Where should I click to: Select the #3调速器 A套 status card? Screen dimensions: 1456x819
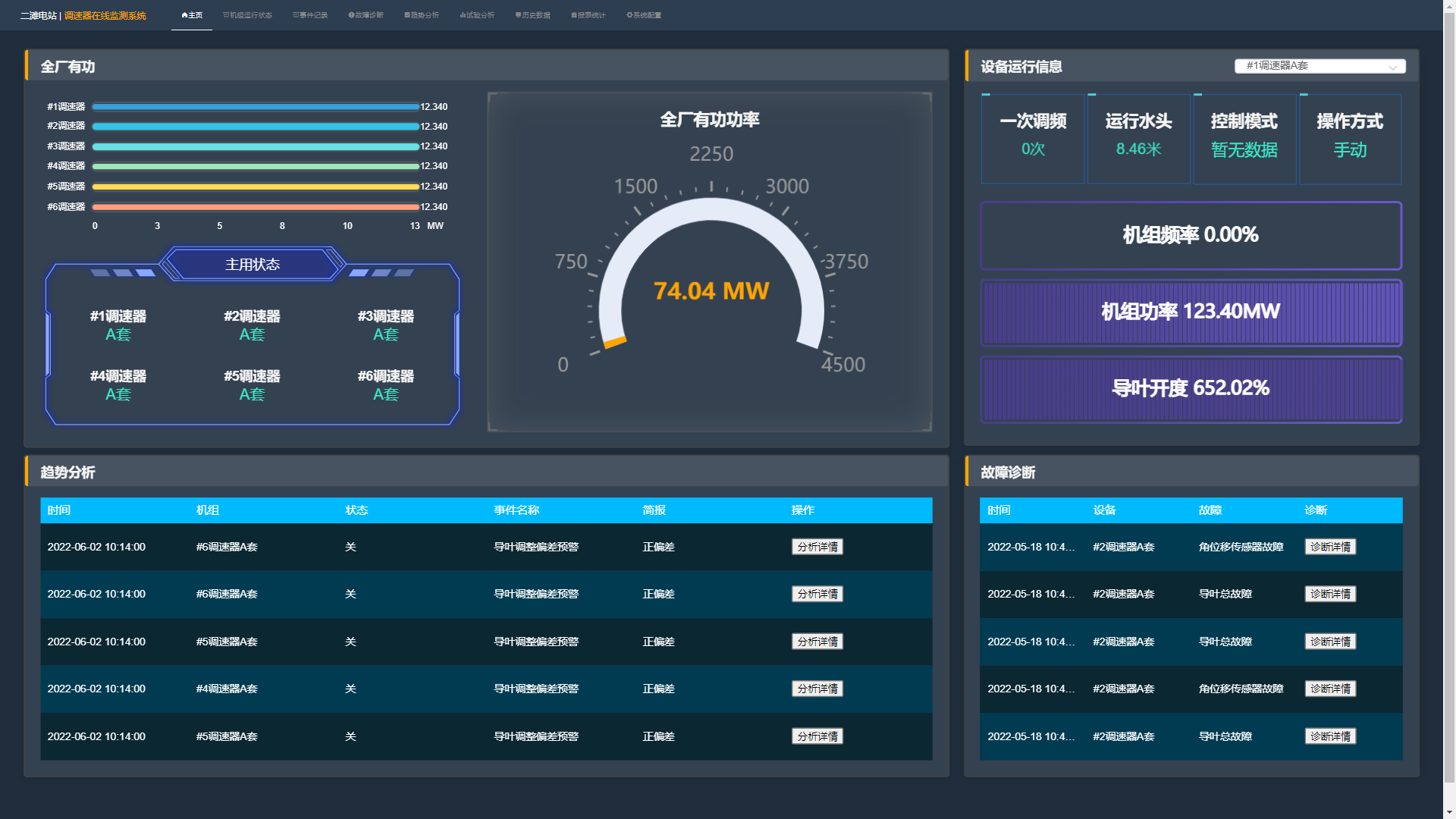pos(385,325)
